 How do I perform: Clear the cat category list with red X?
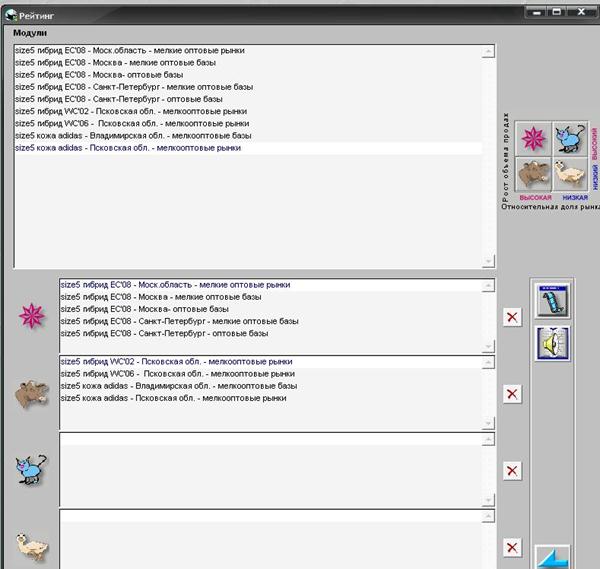[512, 471]
